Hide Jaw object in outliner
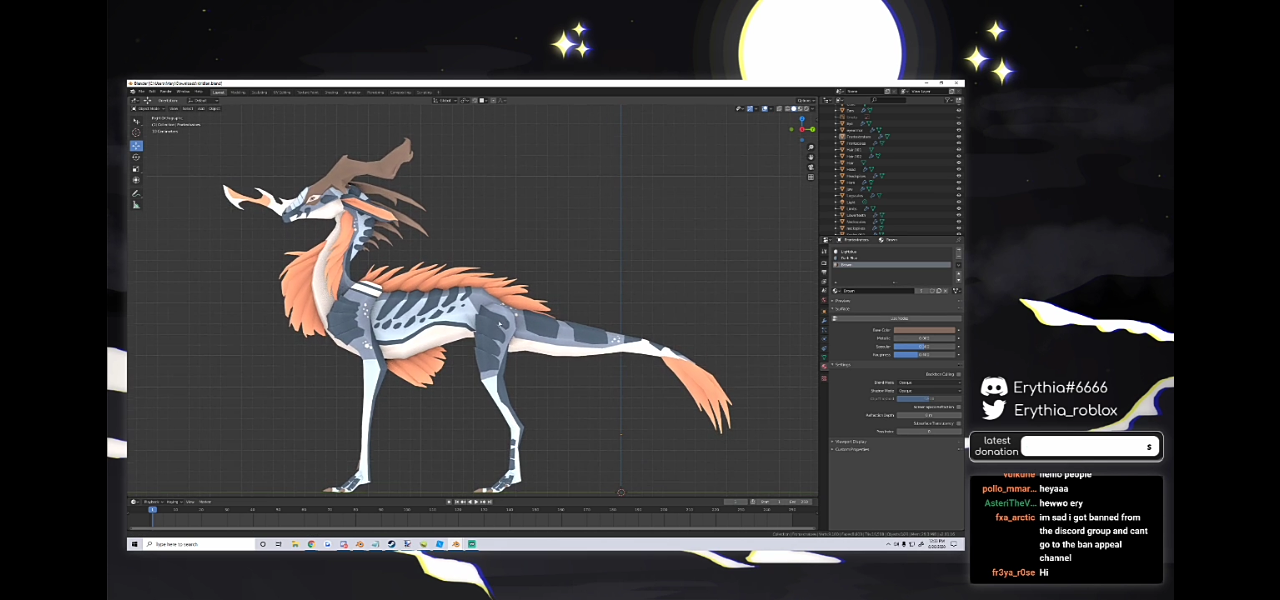Image resolution: width=1280 pixels, height=600 pixels. click(x=959, y=189)
